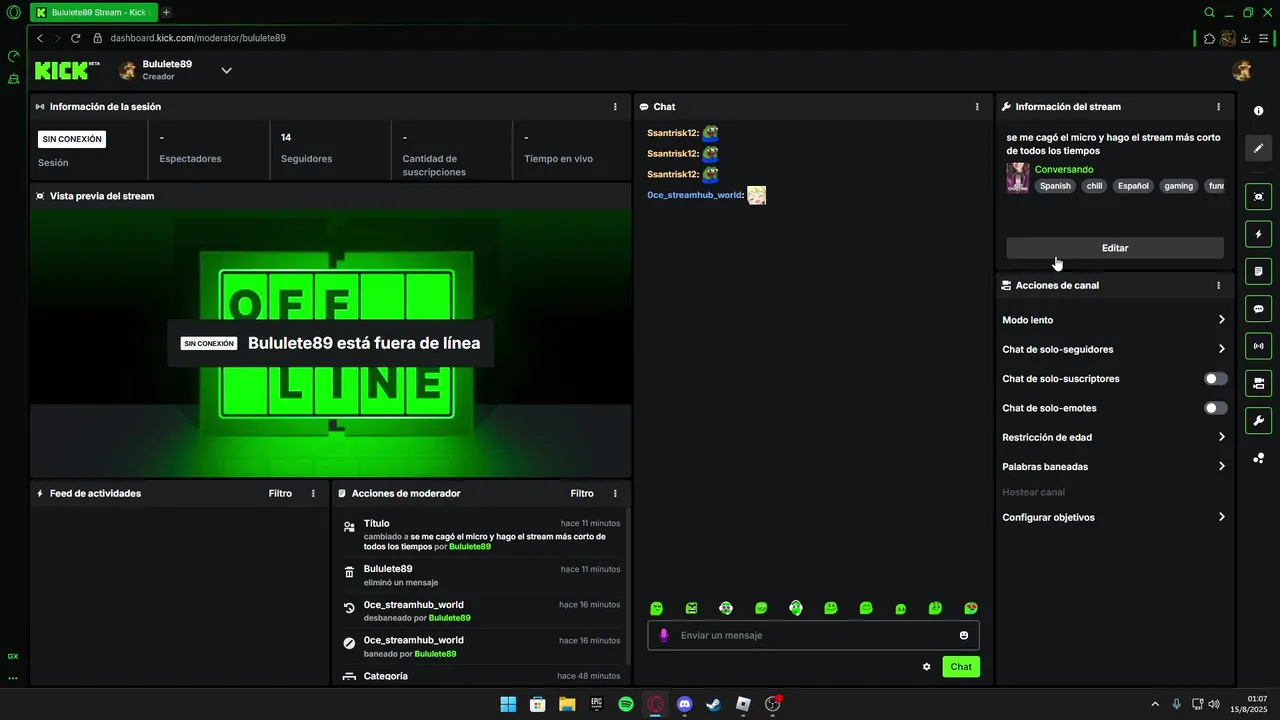Click the document notes icon in right sidebar
This screenshot has width=1280, height=720.
[1258, 271]
